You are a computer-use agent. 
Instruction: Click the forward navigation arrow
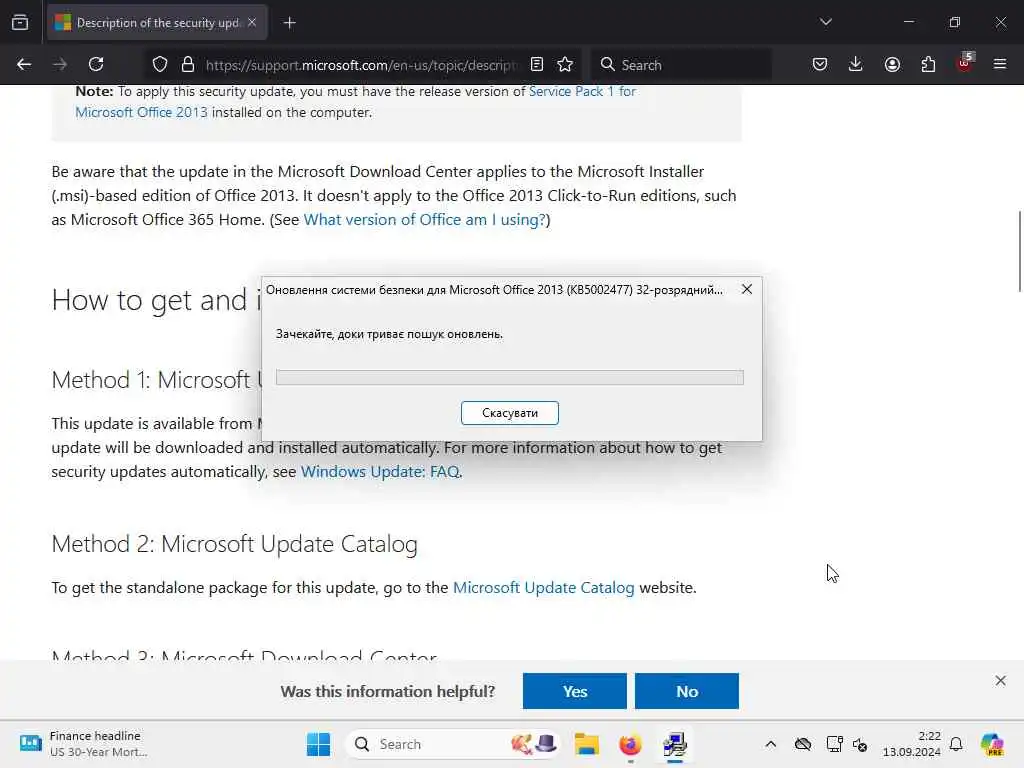click(60, 64)
